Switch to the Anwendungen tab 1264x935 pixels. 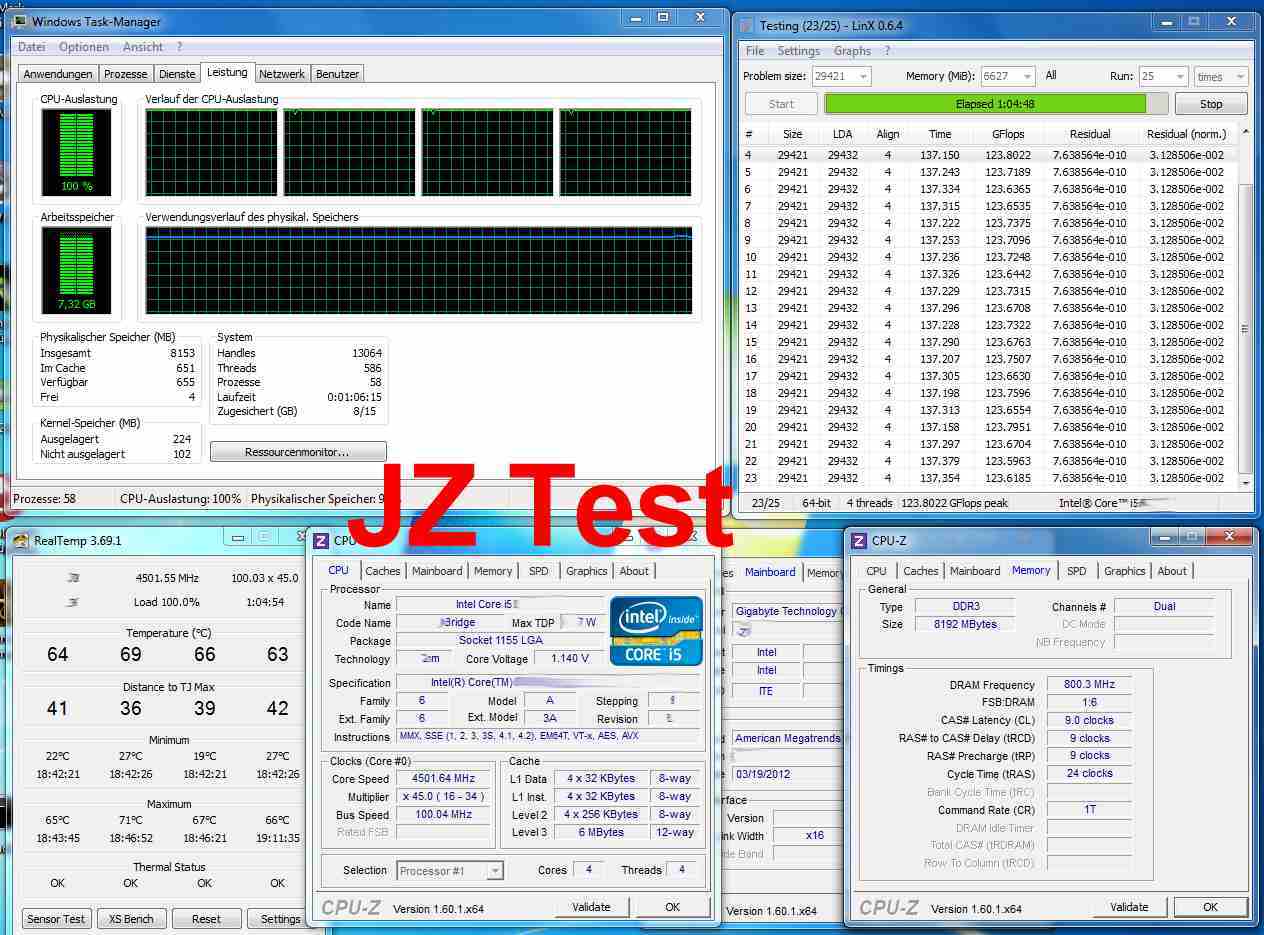[x=58, y=74]
